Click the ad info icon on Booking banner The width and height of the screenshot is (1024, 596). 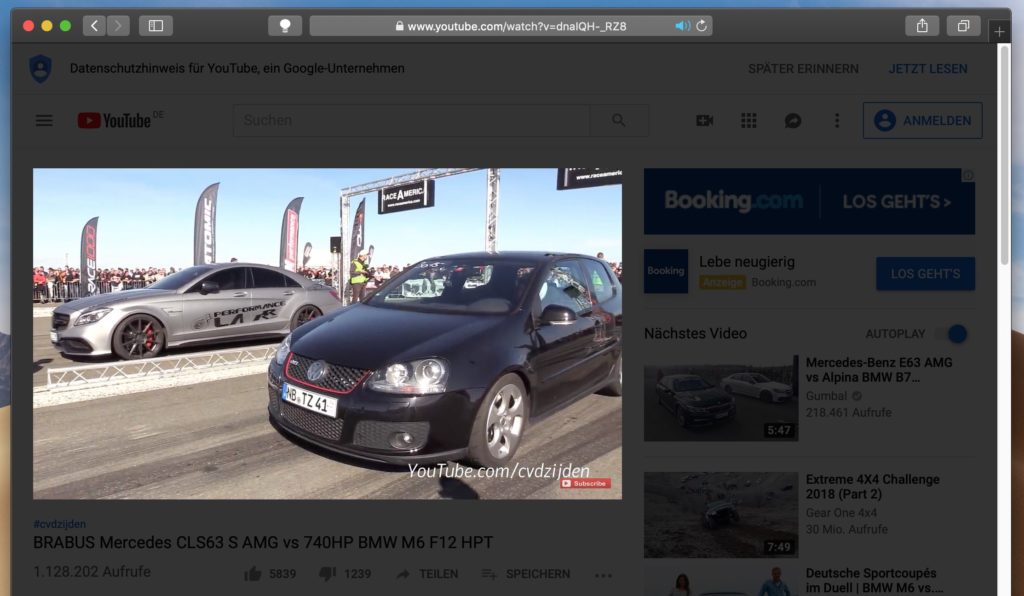968,176
